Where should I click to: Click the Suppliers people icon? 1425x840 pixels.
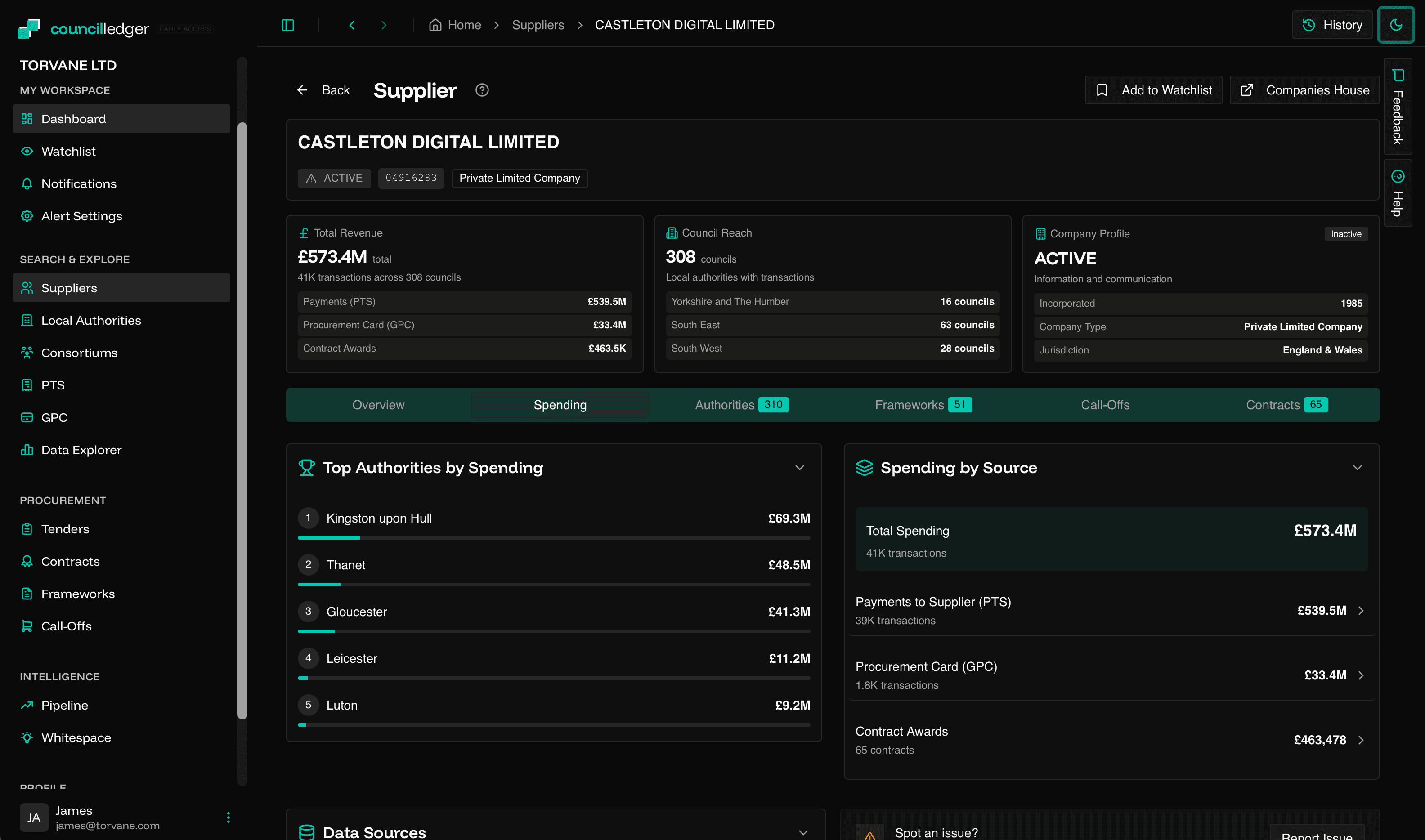pos(27,288)
